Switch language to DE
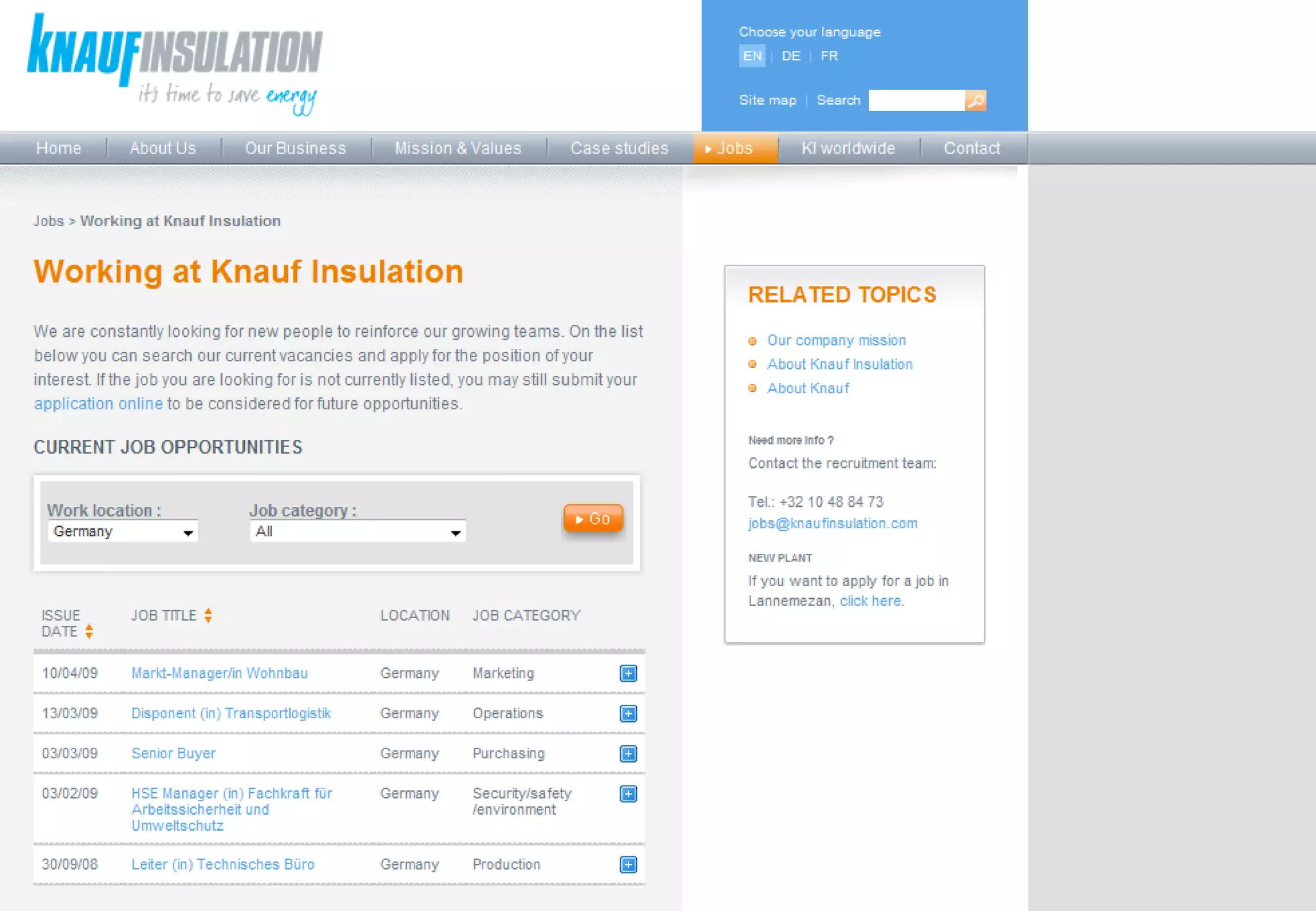This screenshot has height=911, width=1316. pos(791,56)
